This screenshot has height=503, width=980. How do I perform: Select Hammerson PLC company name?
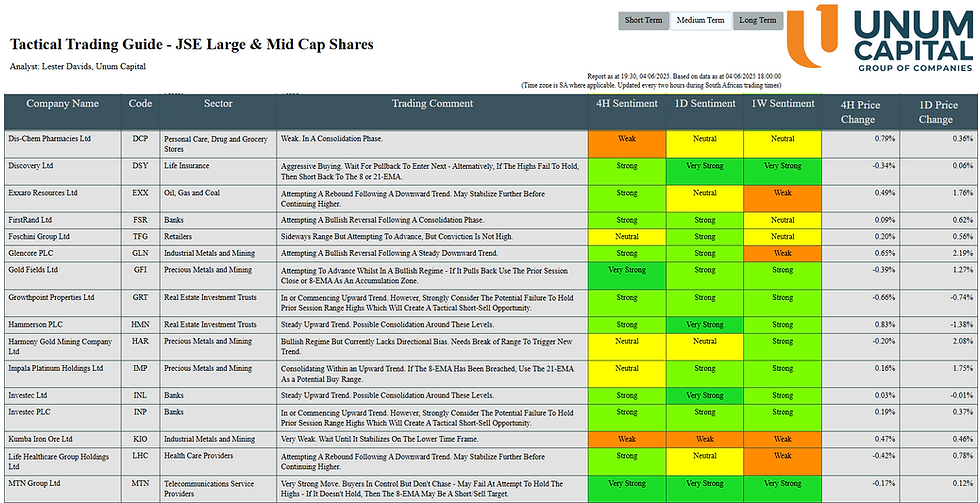click(x=36, y=325)
